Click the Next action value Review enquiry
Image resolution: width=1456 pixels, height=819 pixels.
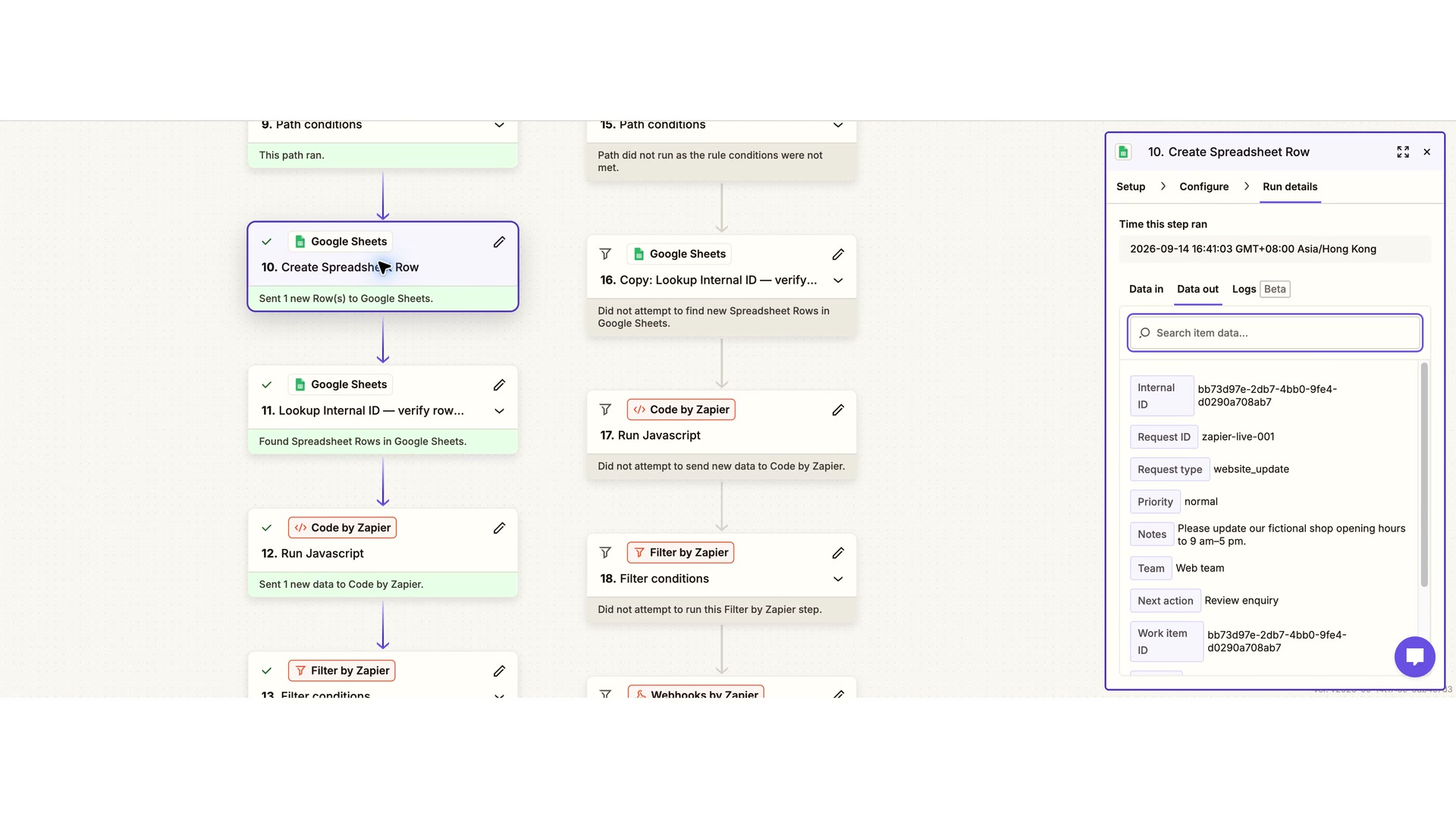pyautogui.click(x=1241, y=601)
